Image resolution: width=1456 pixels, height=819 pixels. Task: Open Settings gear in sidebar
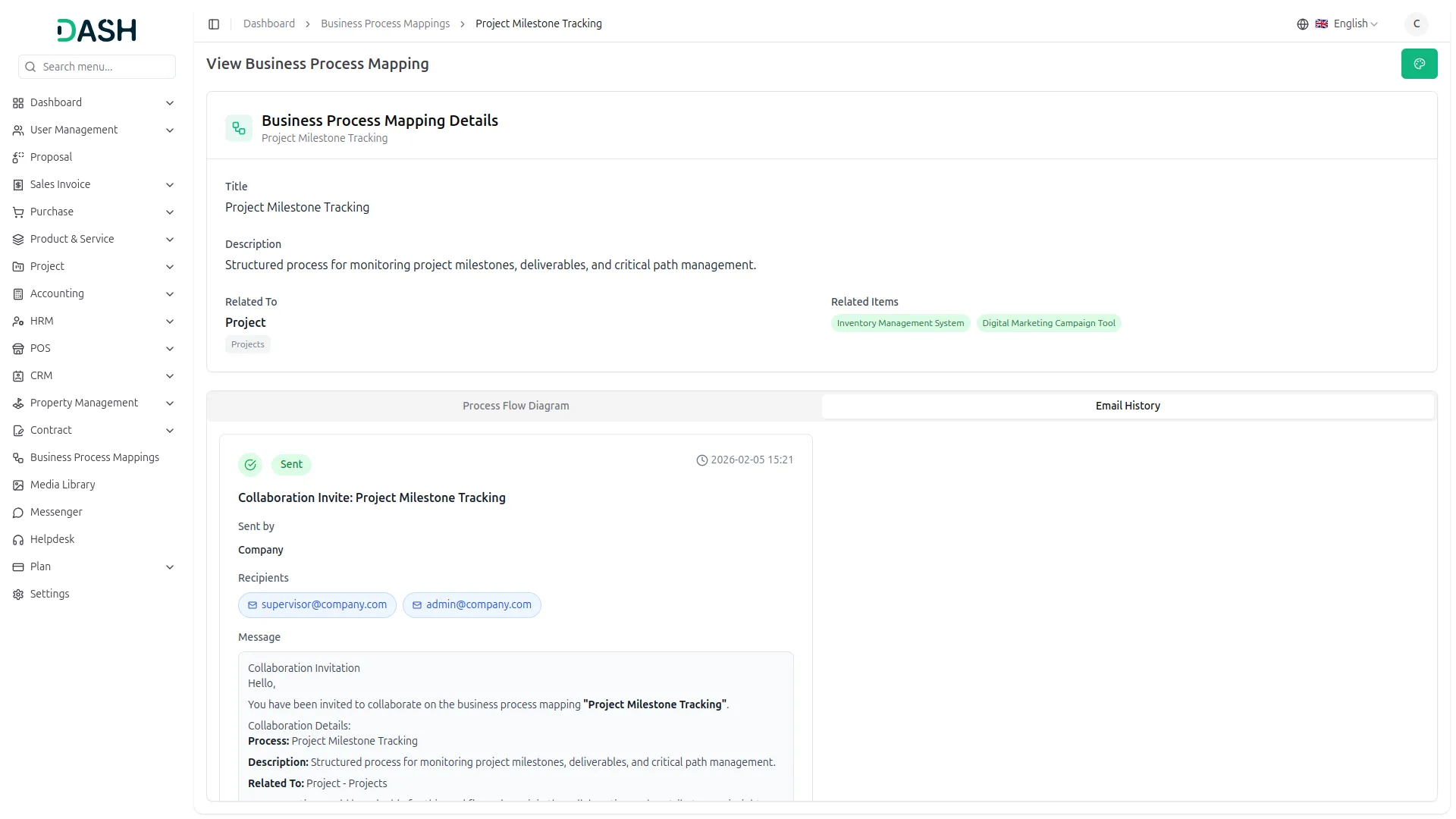tap(18, 595)
